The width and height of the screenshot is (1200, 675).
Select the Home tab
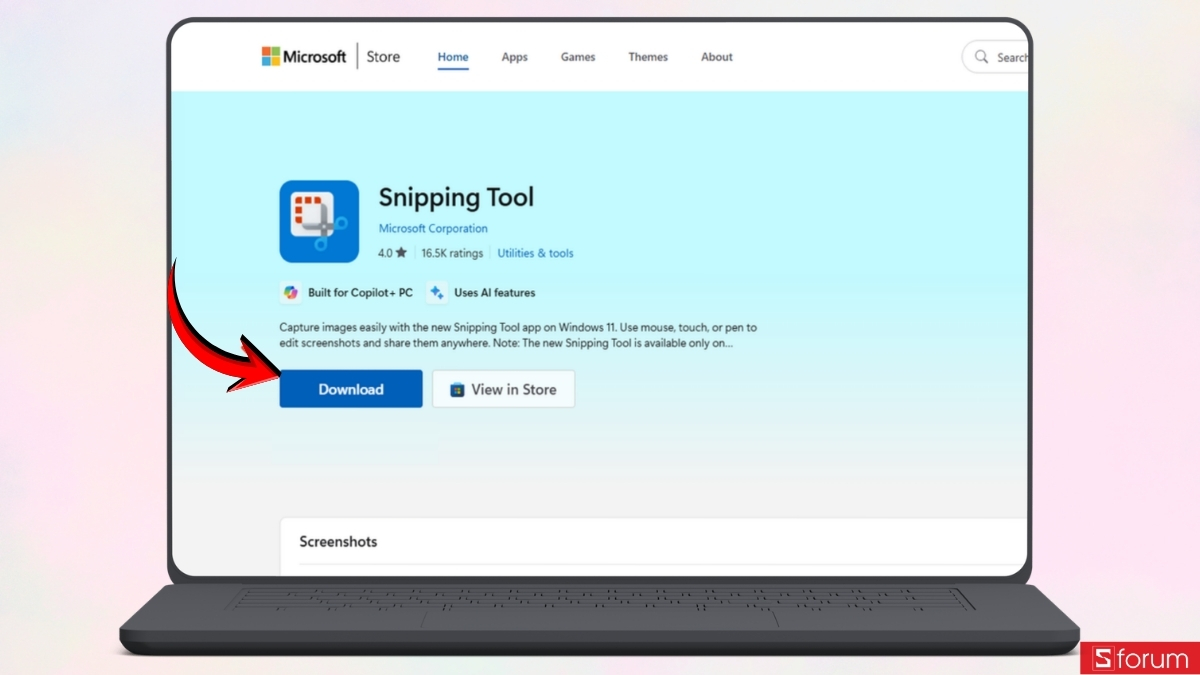[x=453, y=57]
